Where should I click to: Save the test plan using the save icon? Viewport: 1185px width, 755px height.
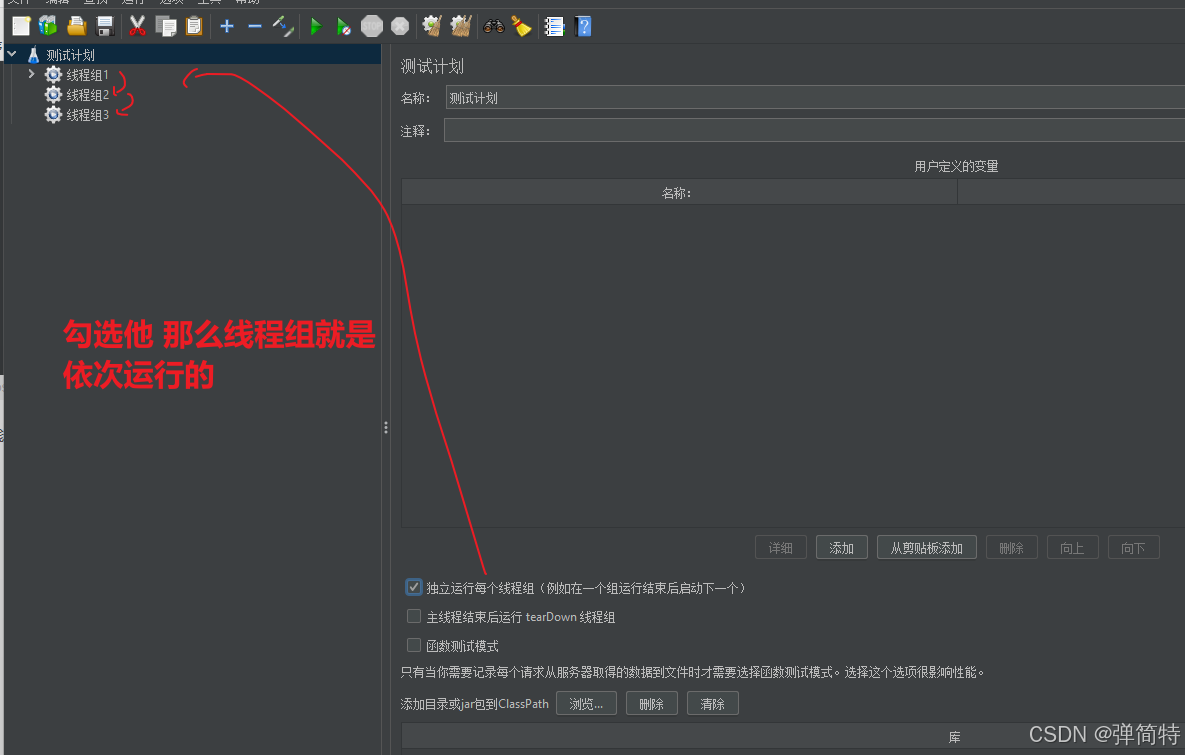click(105, 26)
